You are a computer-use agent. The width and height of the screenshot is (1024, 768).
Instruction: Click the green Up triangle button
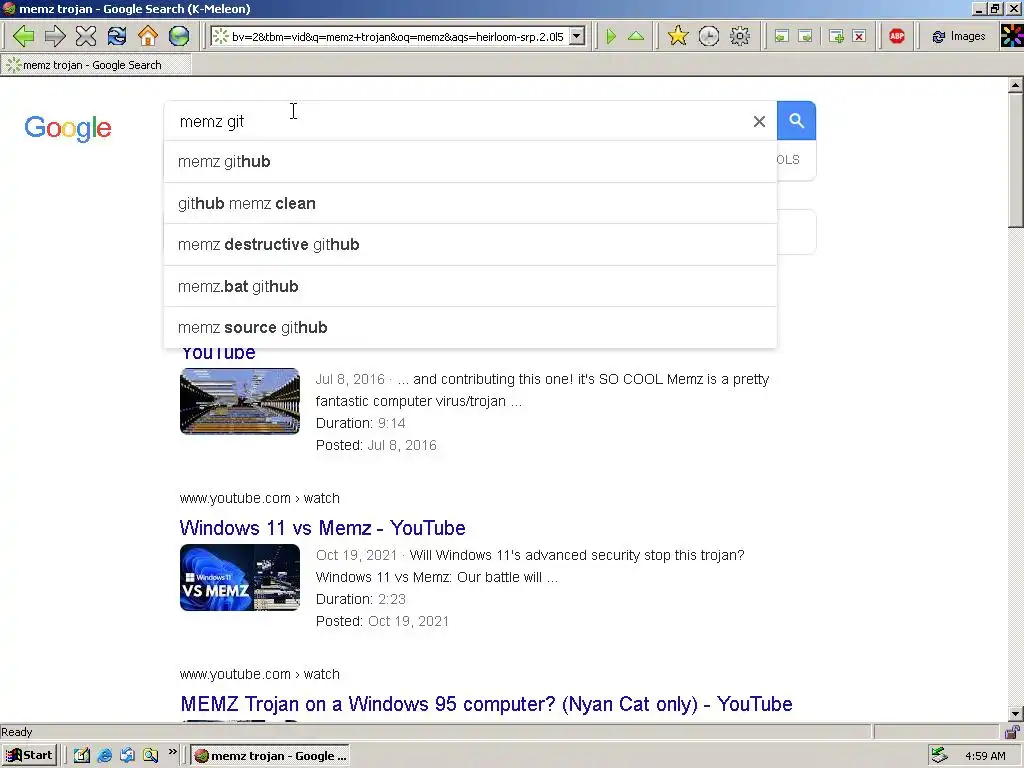[635, 37]
